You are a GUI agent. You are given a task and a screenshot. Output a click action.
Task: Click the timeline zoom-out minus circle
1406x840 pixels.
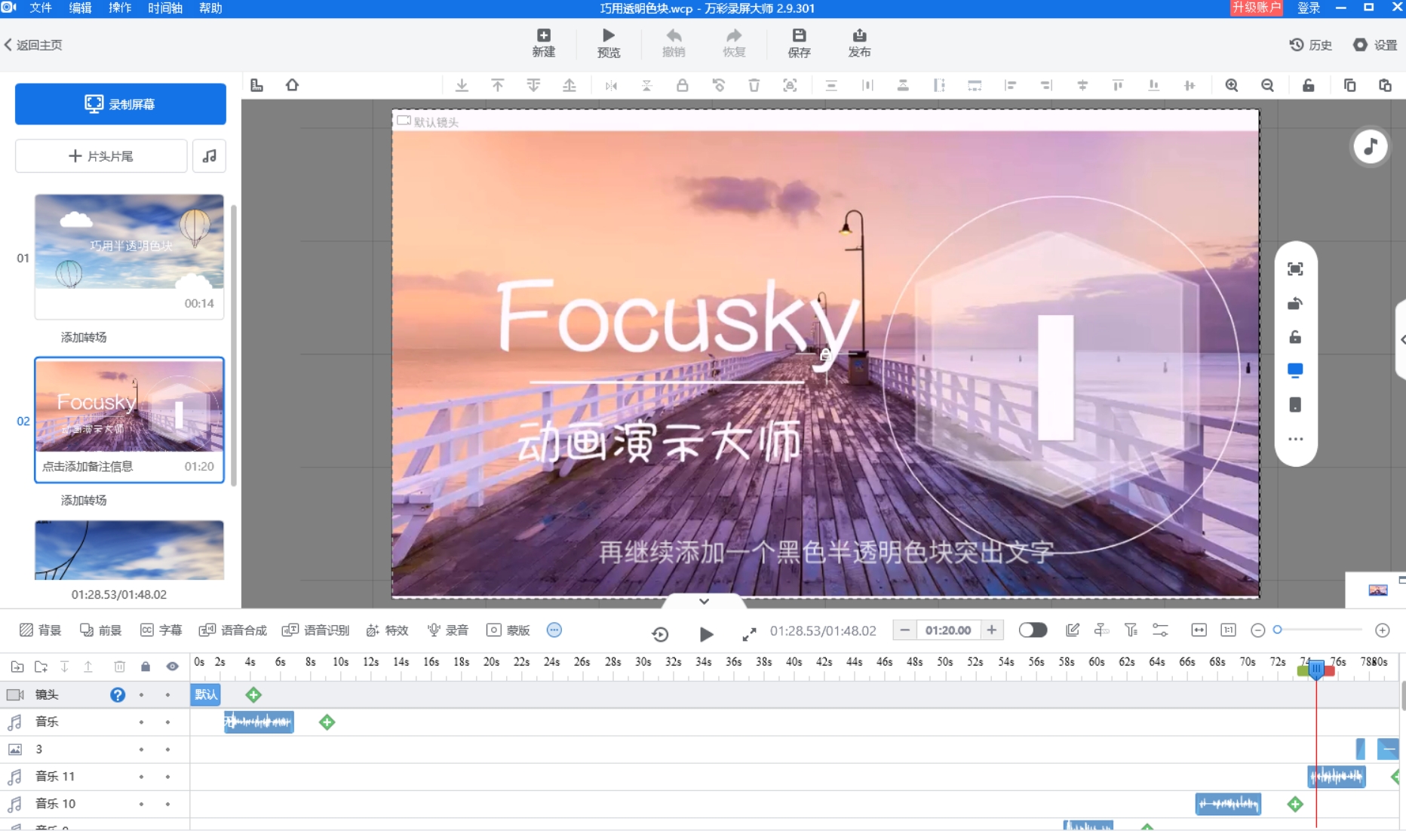tap(1257, 630)
